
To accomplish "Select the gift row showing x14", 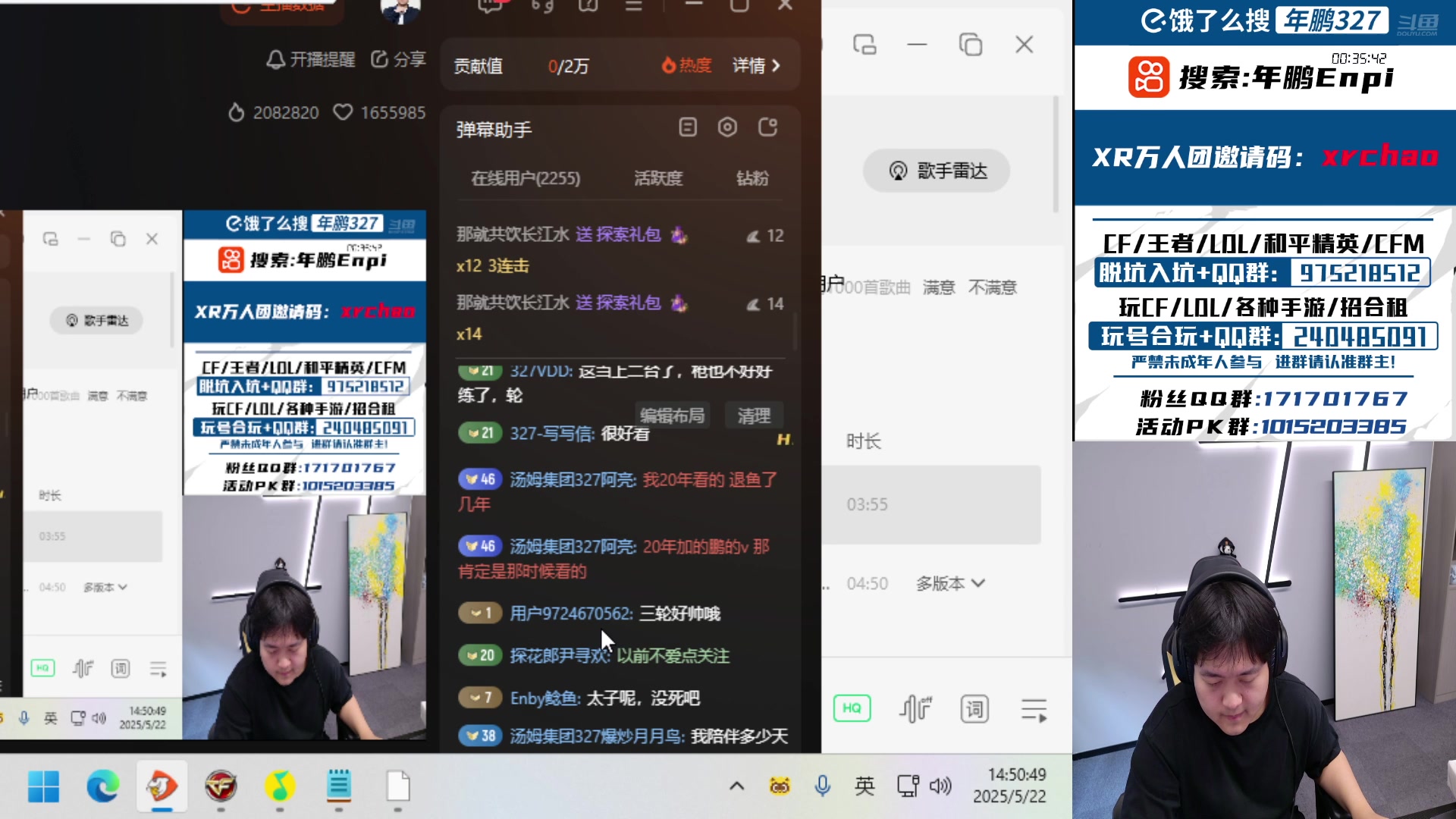I will [620, 318].
